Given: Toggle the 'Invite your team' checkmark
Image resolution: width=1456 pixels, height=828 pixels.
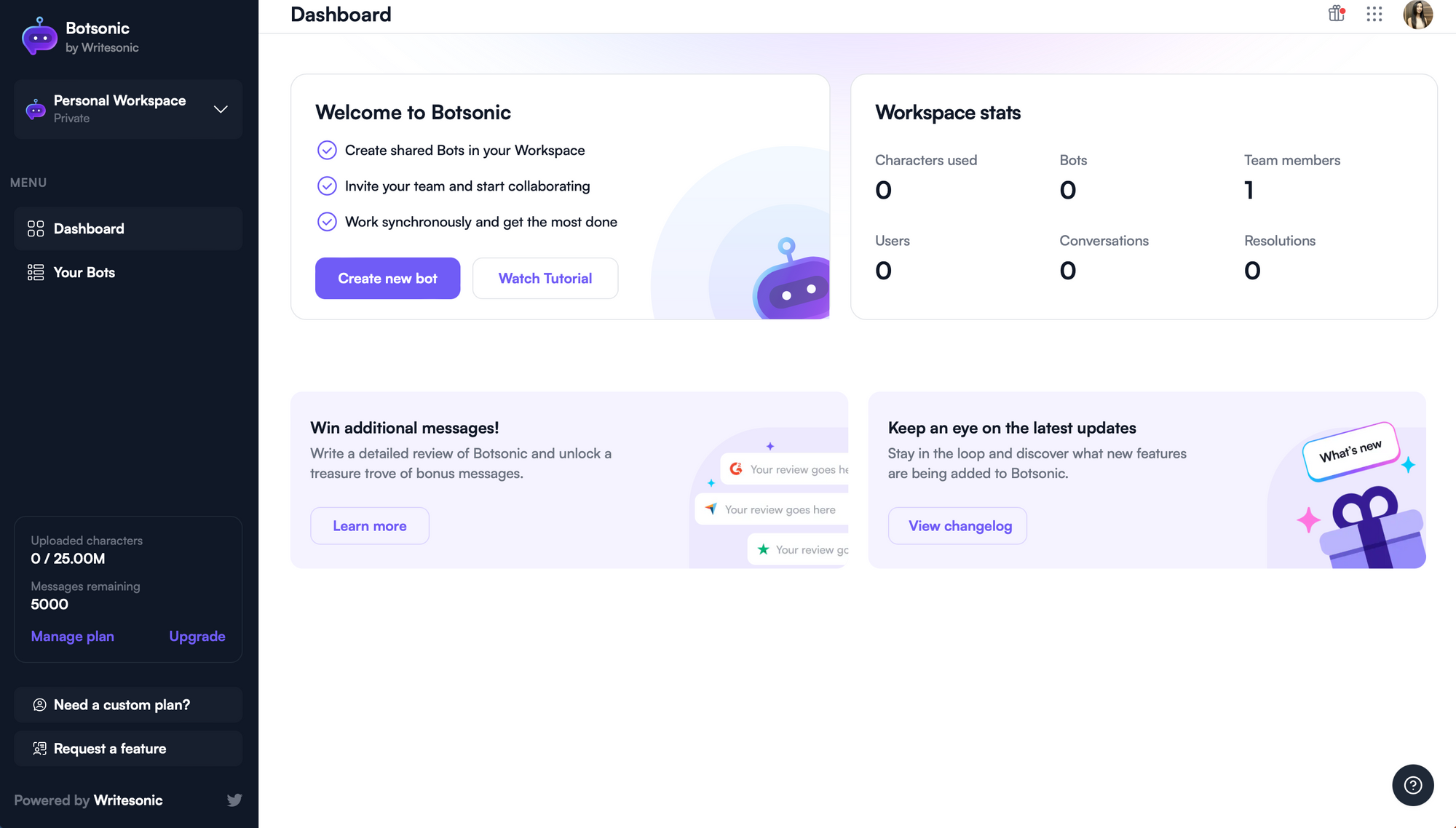Looking at the screenshot, I should click(x=327, y=186).
